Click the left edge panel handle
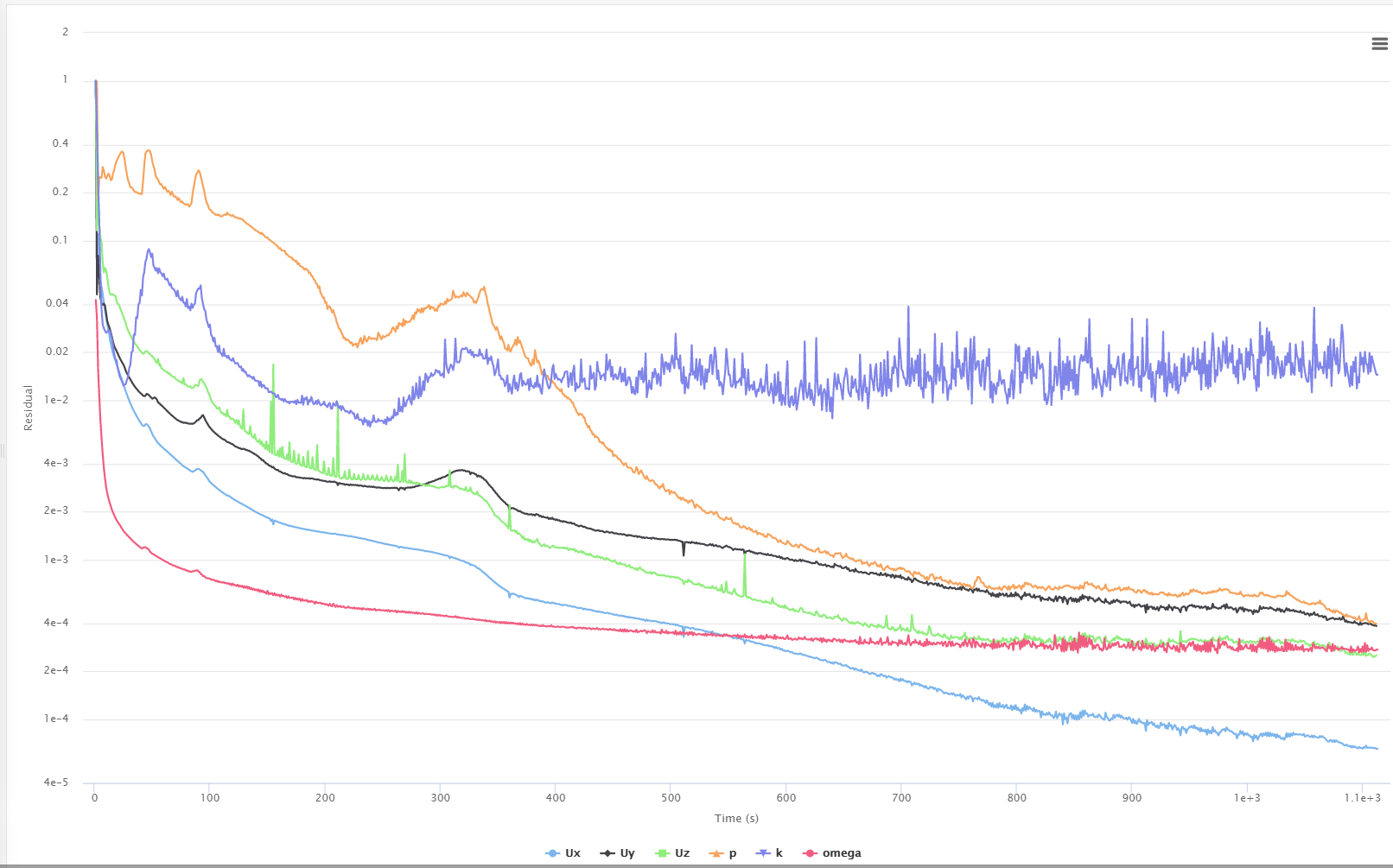The height and width of the screenshot is (868, 1393). point(3,449)
